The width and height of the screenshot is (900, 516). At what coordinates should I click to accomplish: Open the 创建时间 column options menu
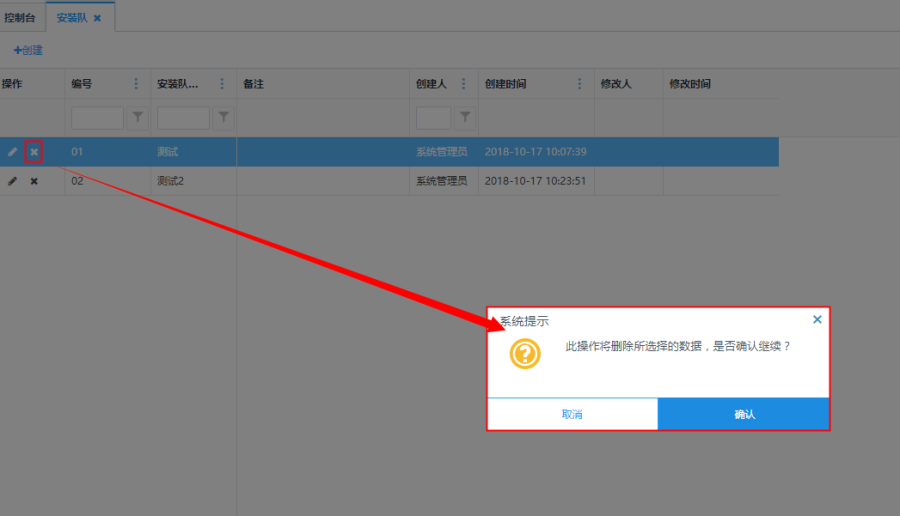tap(579, 84)
